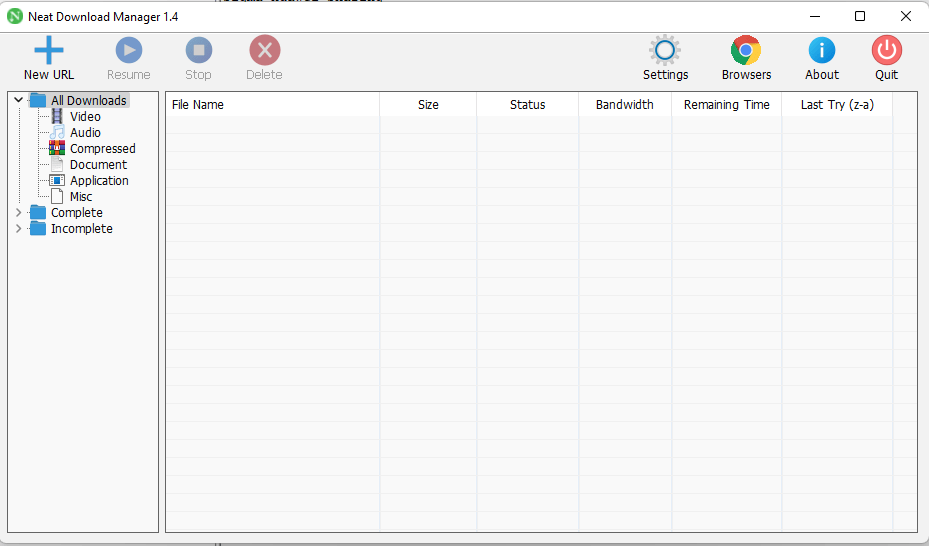
Task: Click the Misc blank file icon
Action: point(57,196)
